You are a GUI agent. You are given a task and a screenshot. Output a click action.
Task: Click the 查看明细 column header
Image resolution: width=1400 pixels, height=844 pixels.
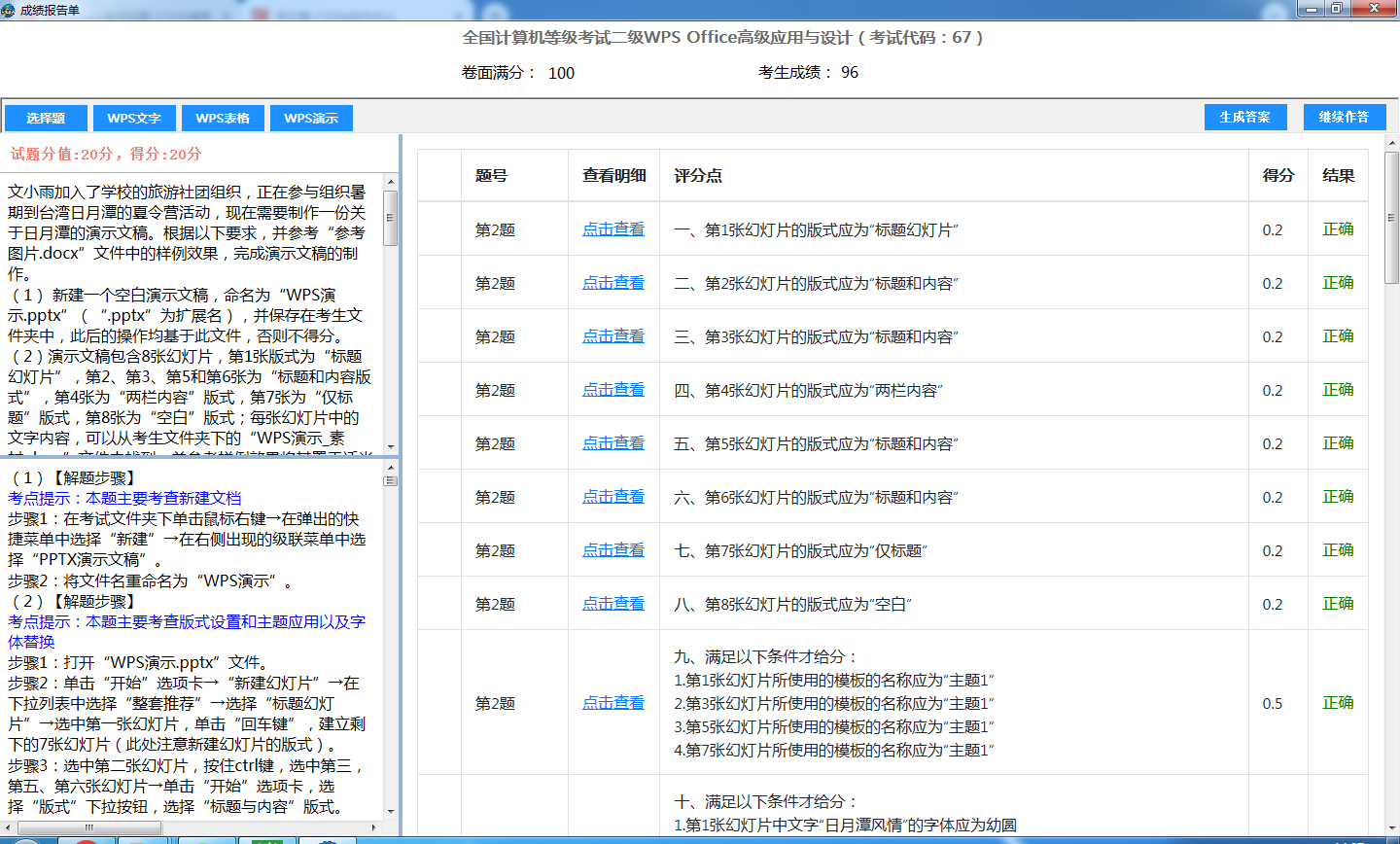(613, 176)
